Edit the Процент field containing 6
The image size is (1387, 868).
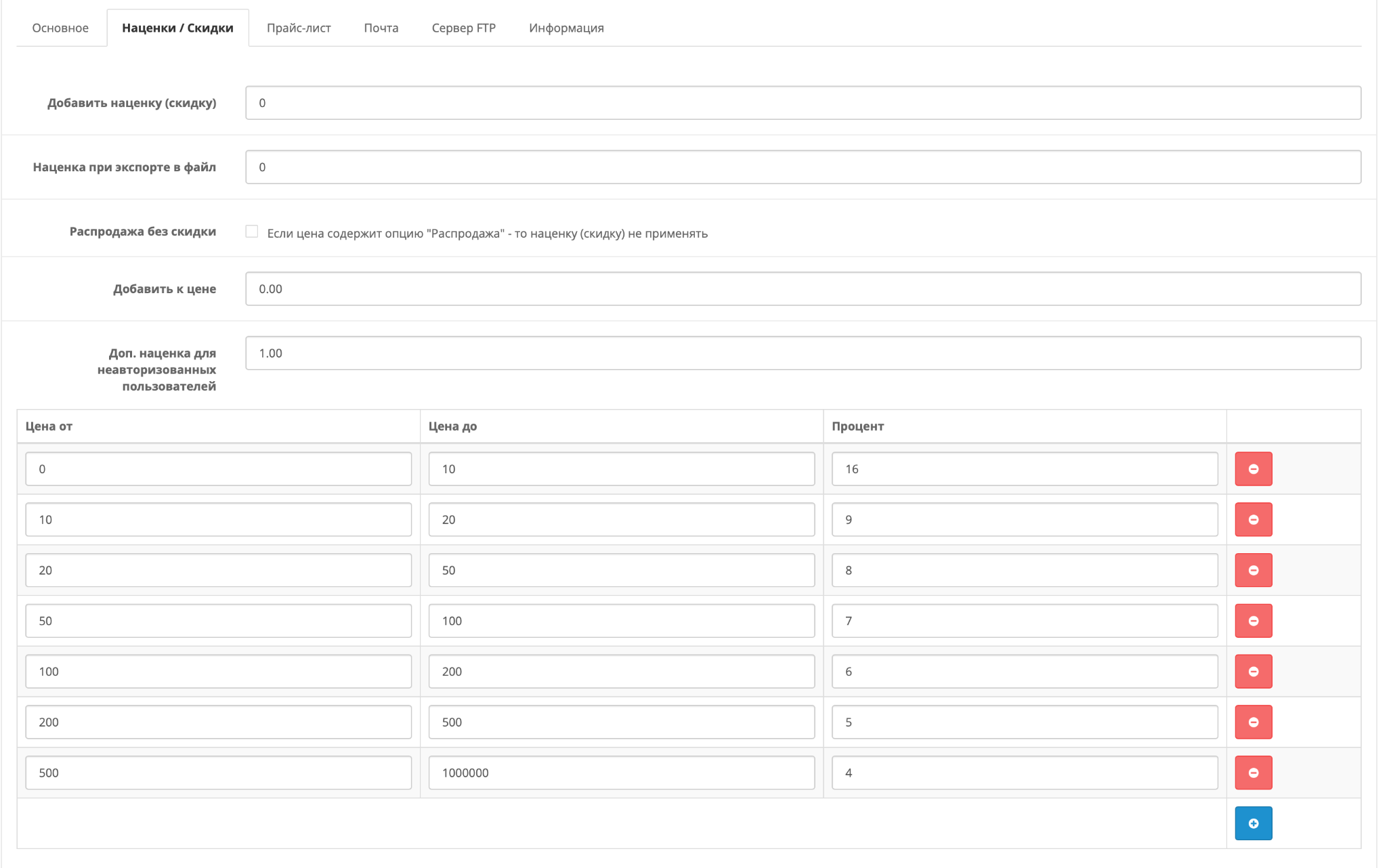coord(1025,671)
